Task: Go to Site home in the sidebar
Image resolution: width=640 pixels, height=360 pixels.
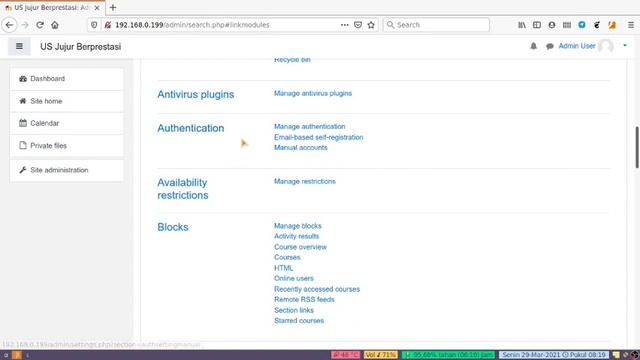Action: [x=67, y=101]
